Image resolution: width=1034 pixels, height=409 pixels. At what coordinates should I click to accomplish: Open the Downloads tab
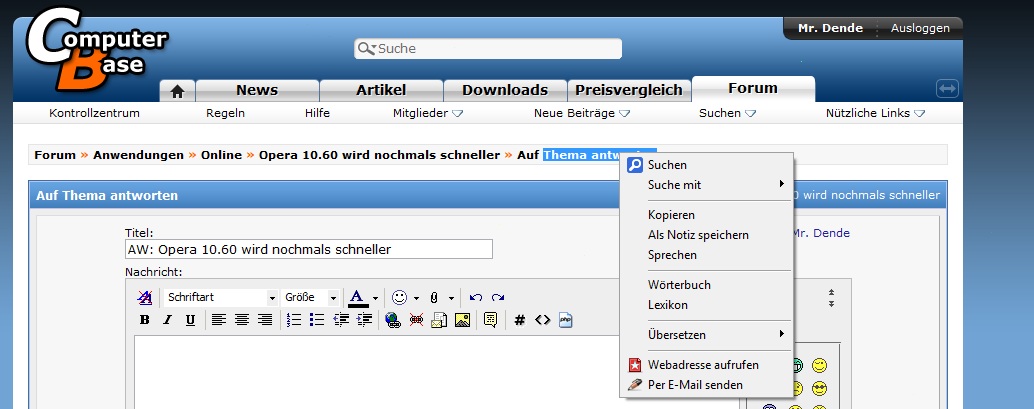pyautogui.click(x=505, y=90)
